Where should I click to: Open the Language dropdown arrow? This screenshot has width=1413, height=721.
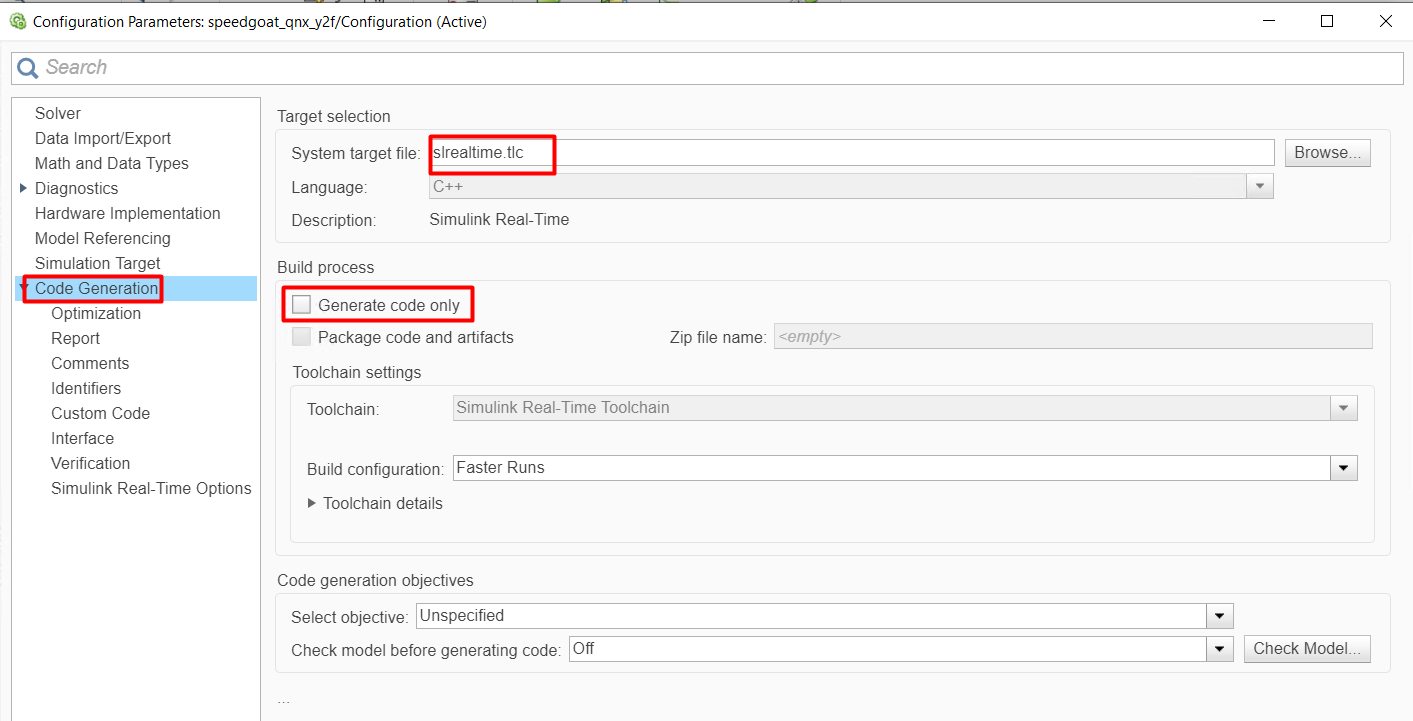pyautogui.click(x=1260, y=187)
